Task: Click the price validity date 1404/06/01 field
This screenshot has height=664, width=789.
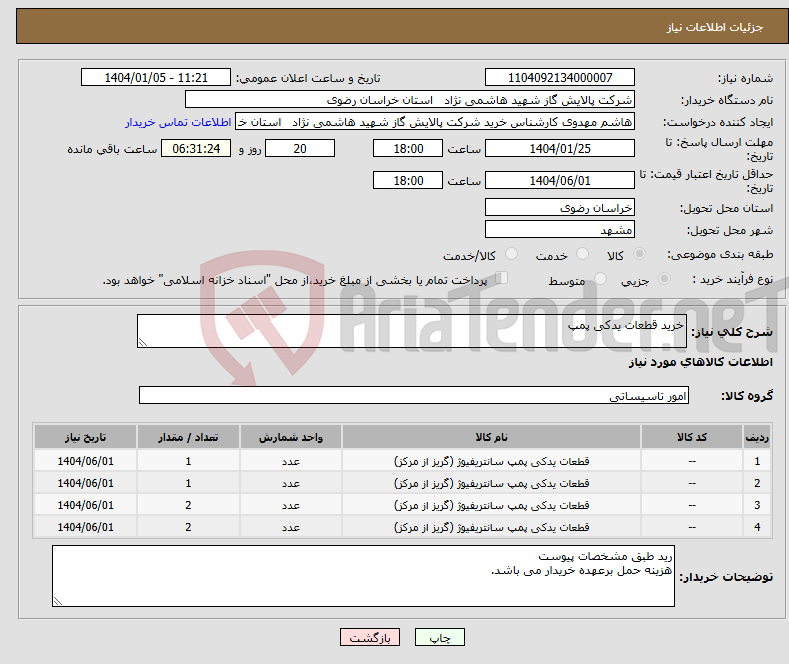Action: coord(560,180)
